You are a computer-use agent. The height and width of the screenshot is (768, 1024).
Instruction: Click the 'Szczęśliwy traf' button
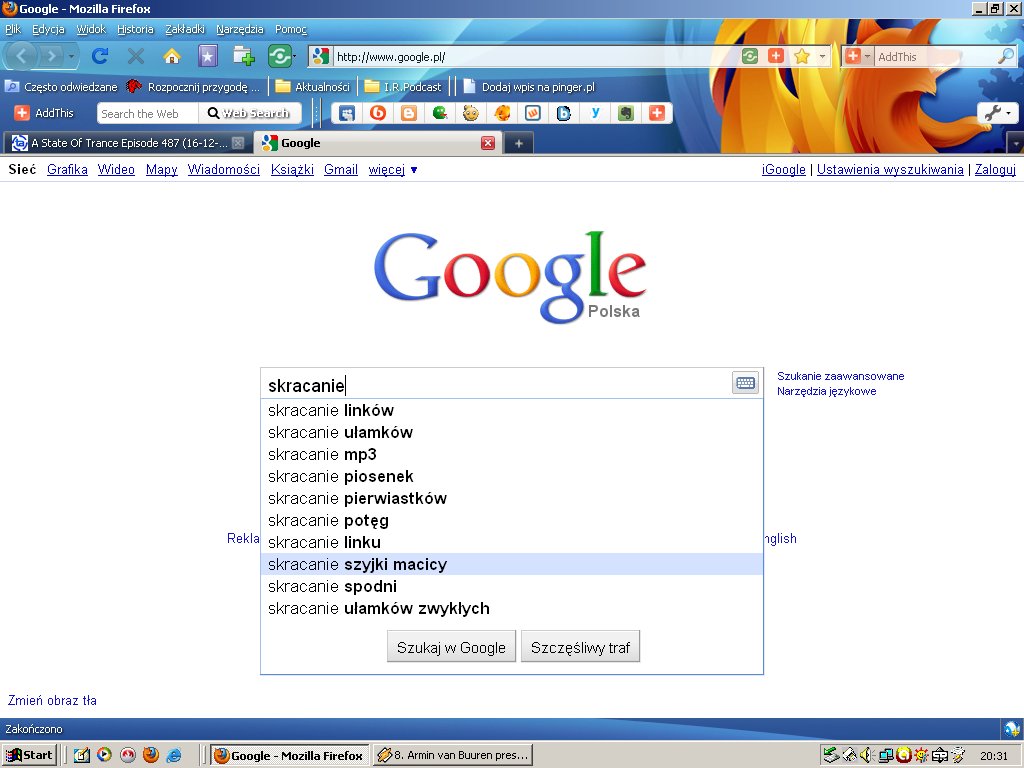[x=580, y=647]
